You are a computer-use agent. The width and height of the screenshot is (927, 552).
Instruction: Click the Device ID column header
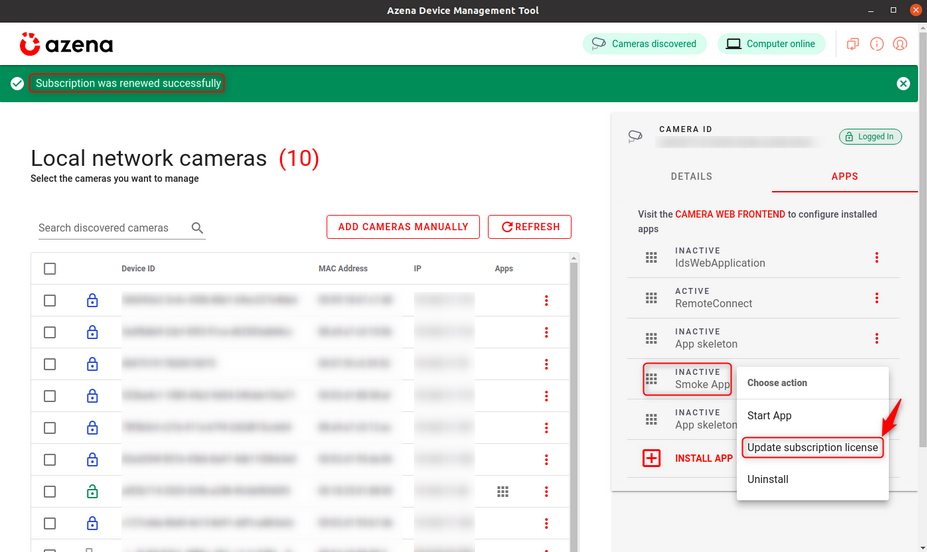138,269
